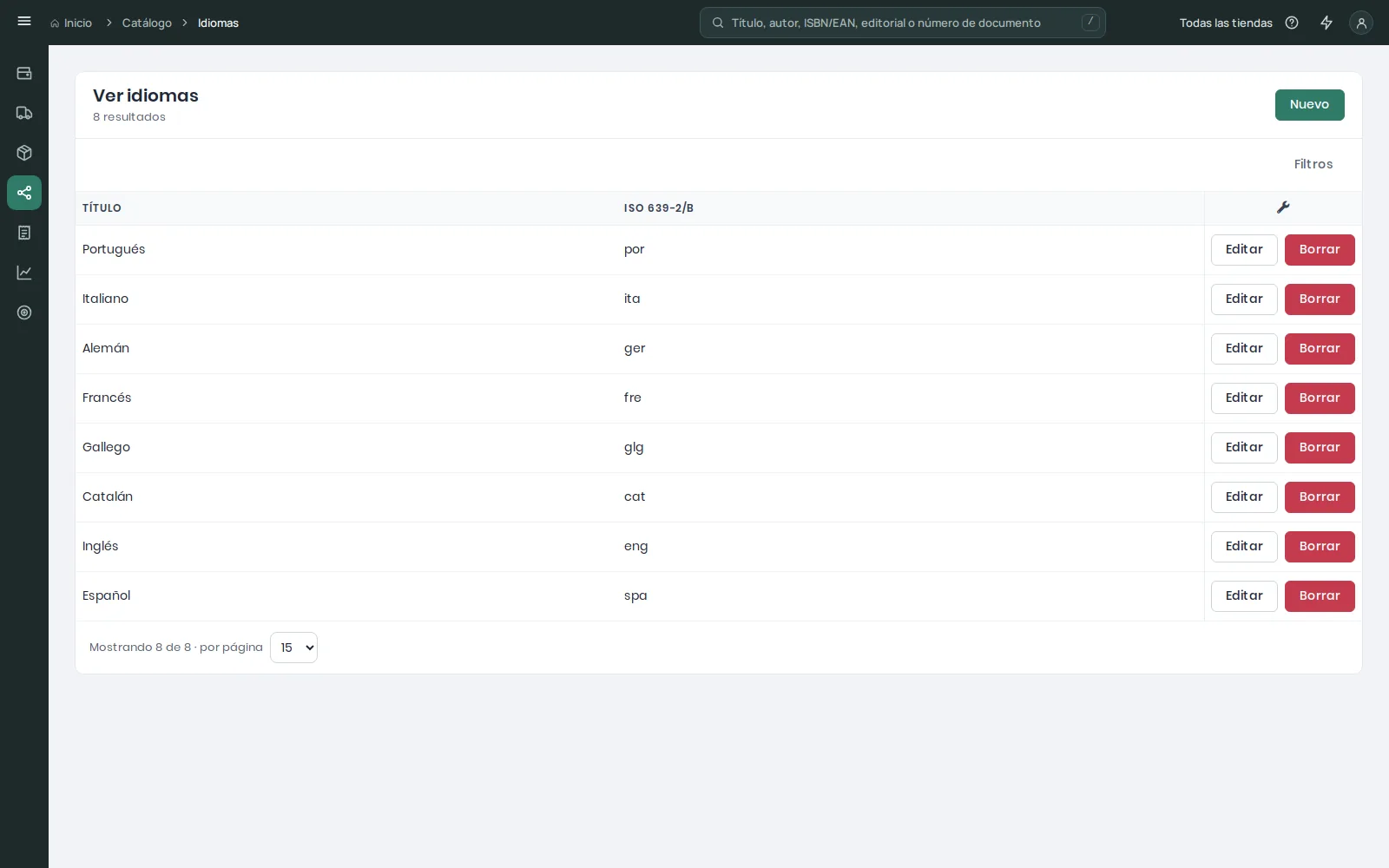1389x868 pixels.
Task: Edit the Italiano row
Action: tap(1244, 299)
